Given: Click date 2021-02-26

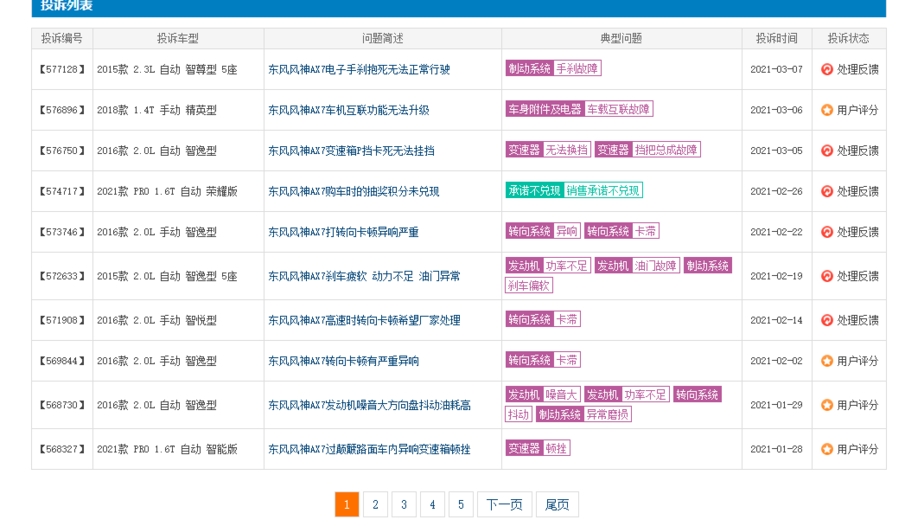Looking at the screenshot, I should pyautogui.click(x=776, y=191).
